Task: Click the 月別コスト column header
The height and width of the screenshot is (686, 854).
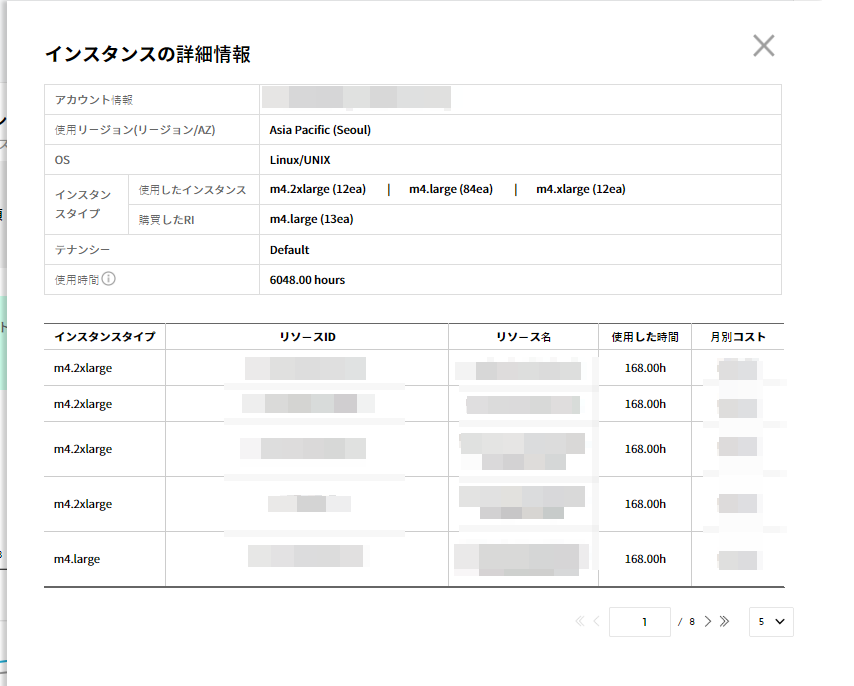Action: click(738, 337)
